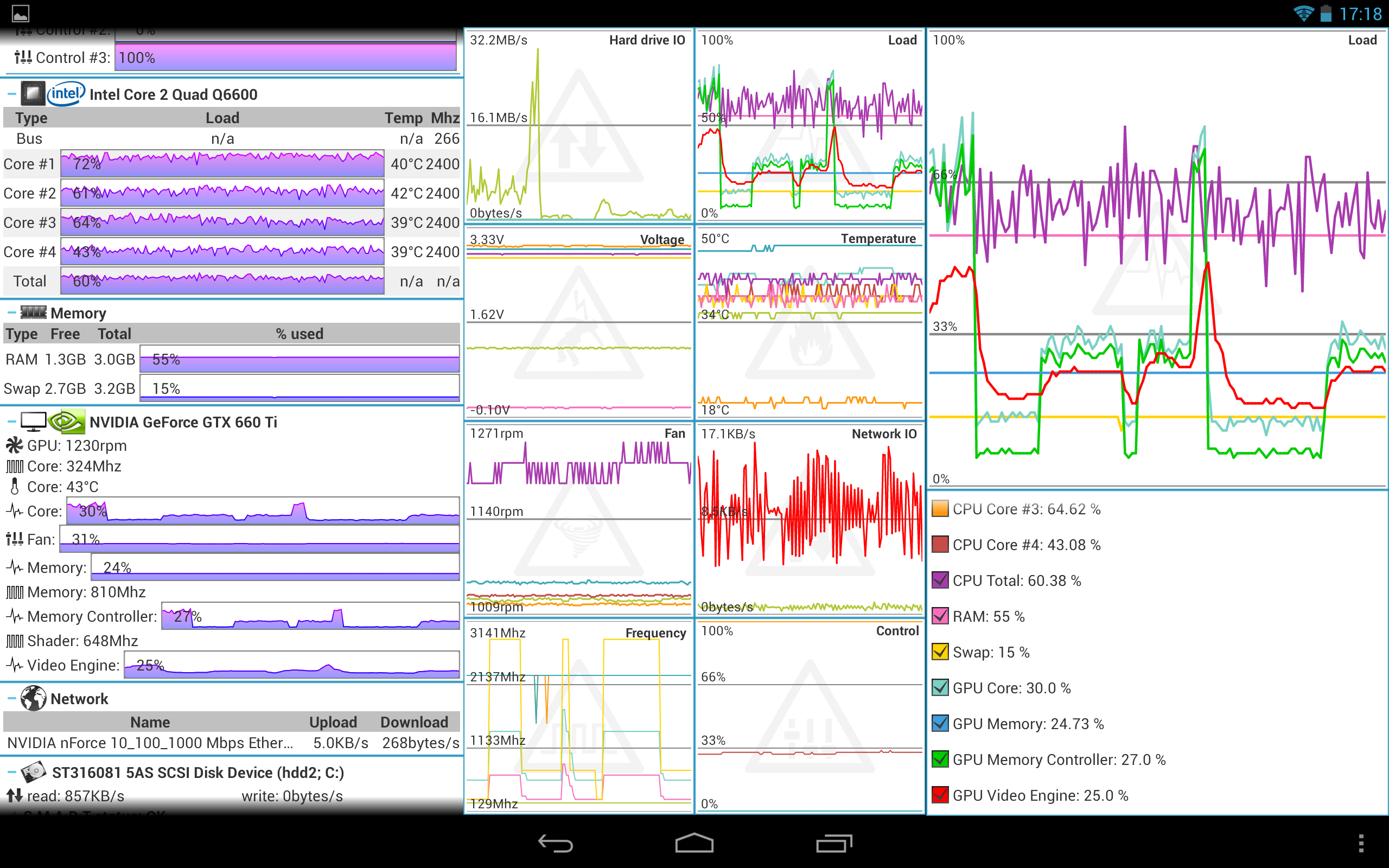Select the Network IO panel header

tap(882, 434)
